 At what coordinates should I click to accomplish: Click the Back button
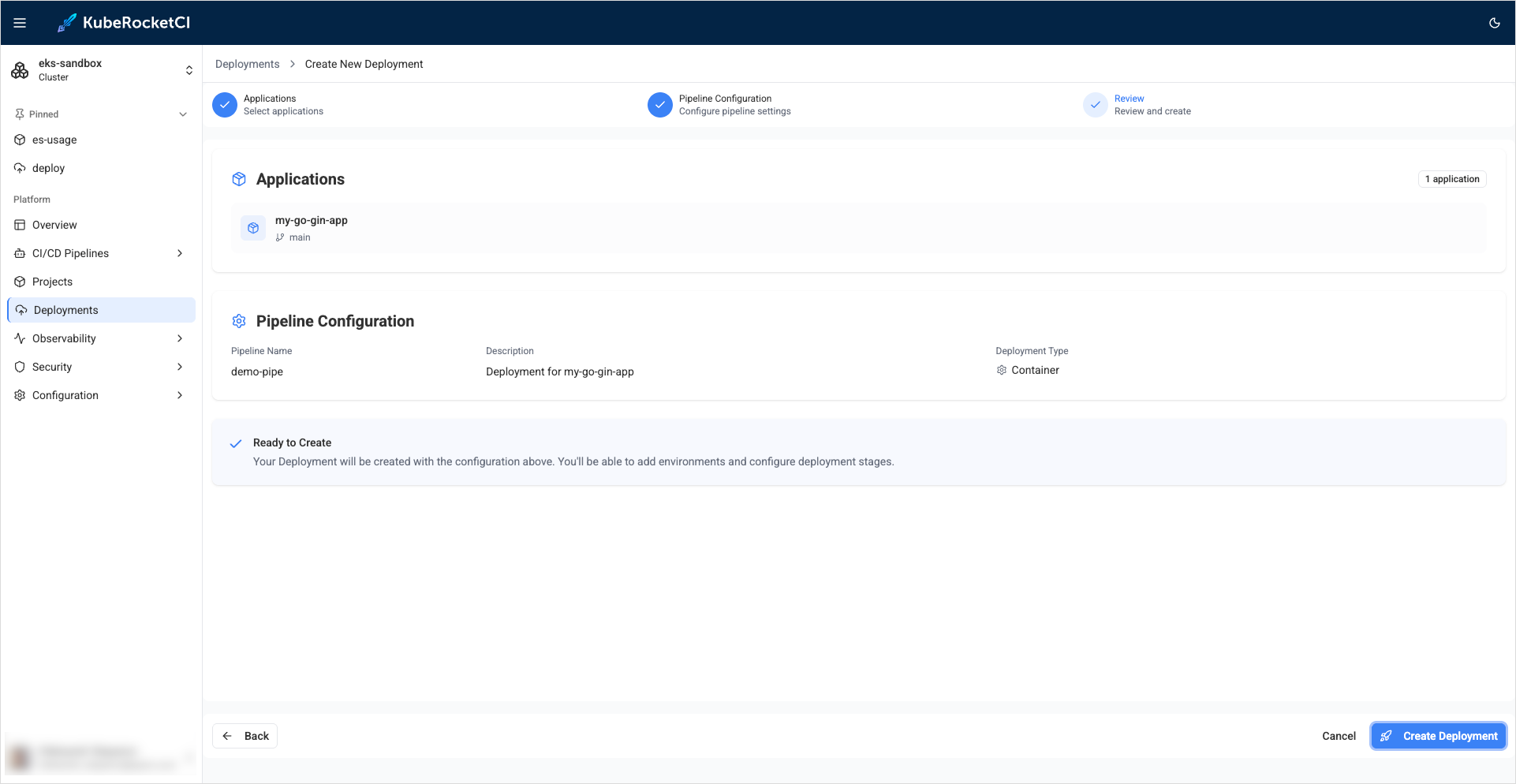point(245,735)
